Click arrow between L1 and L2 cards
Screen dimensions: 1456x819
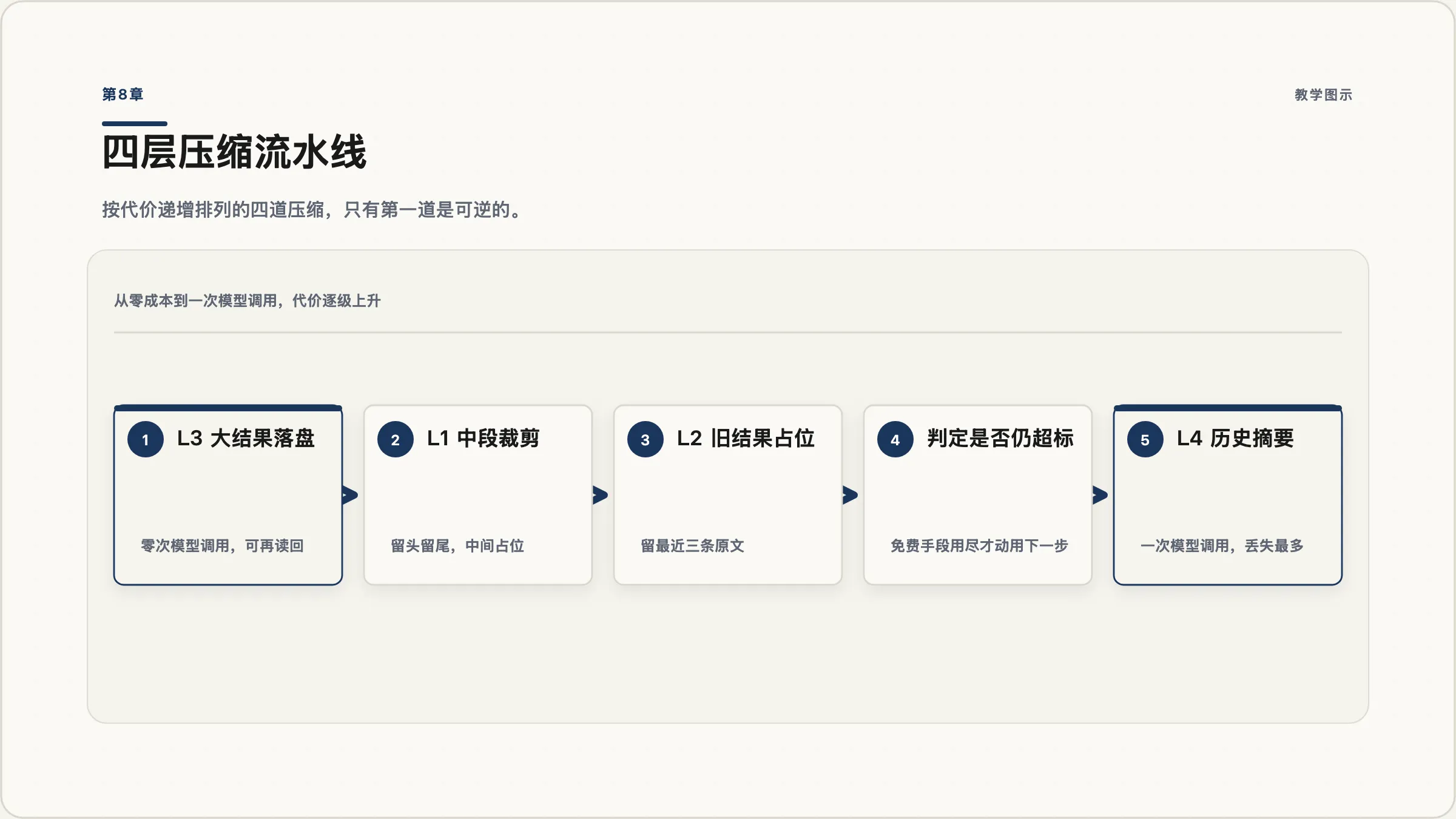tap(600, 495)
